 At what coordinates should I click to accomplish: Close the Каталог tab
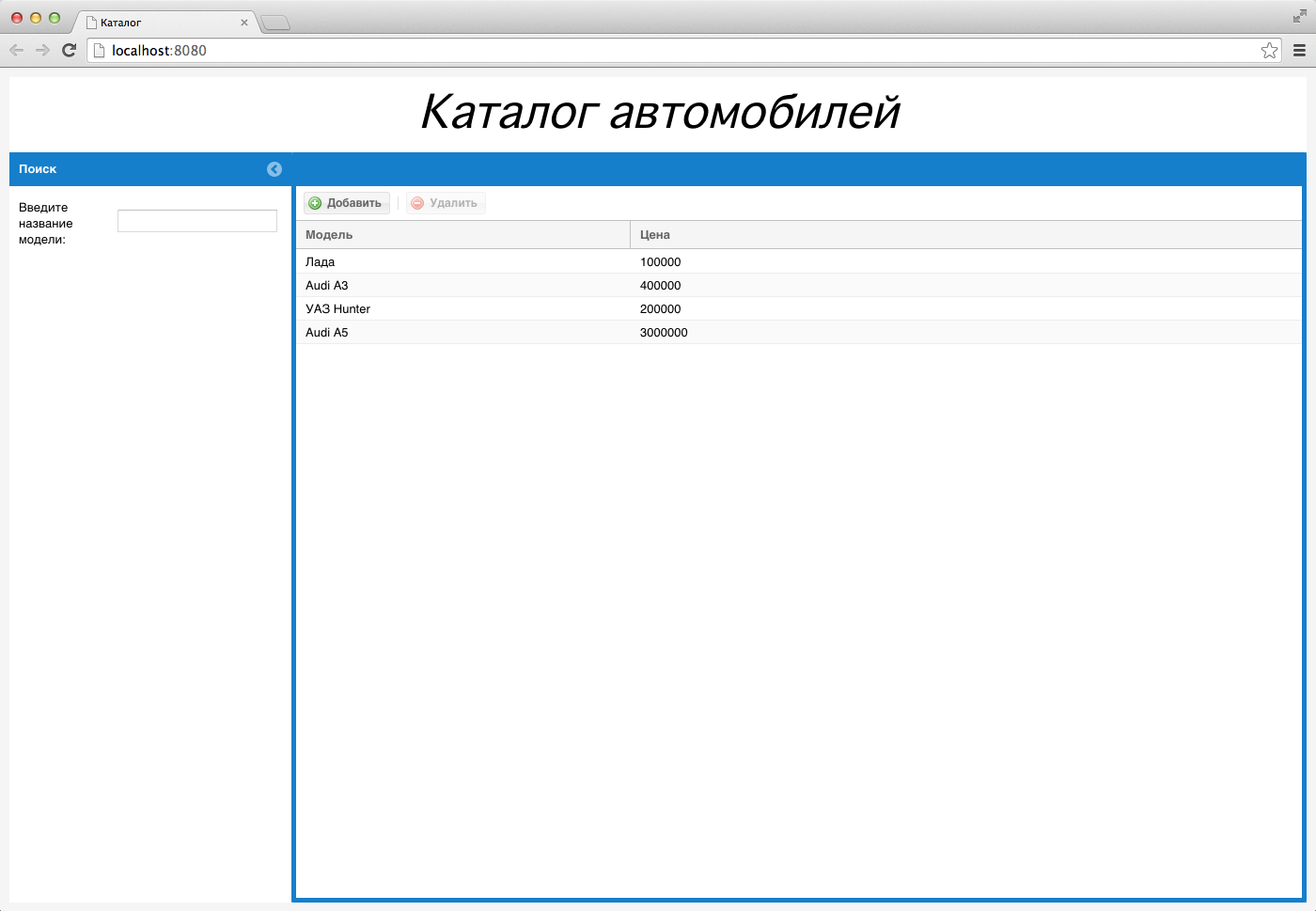tap(244, 23)
